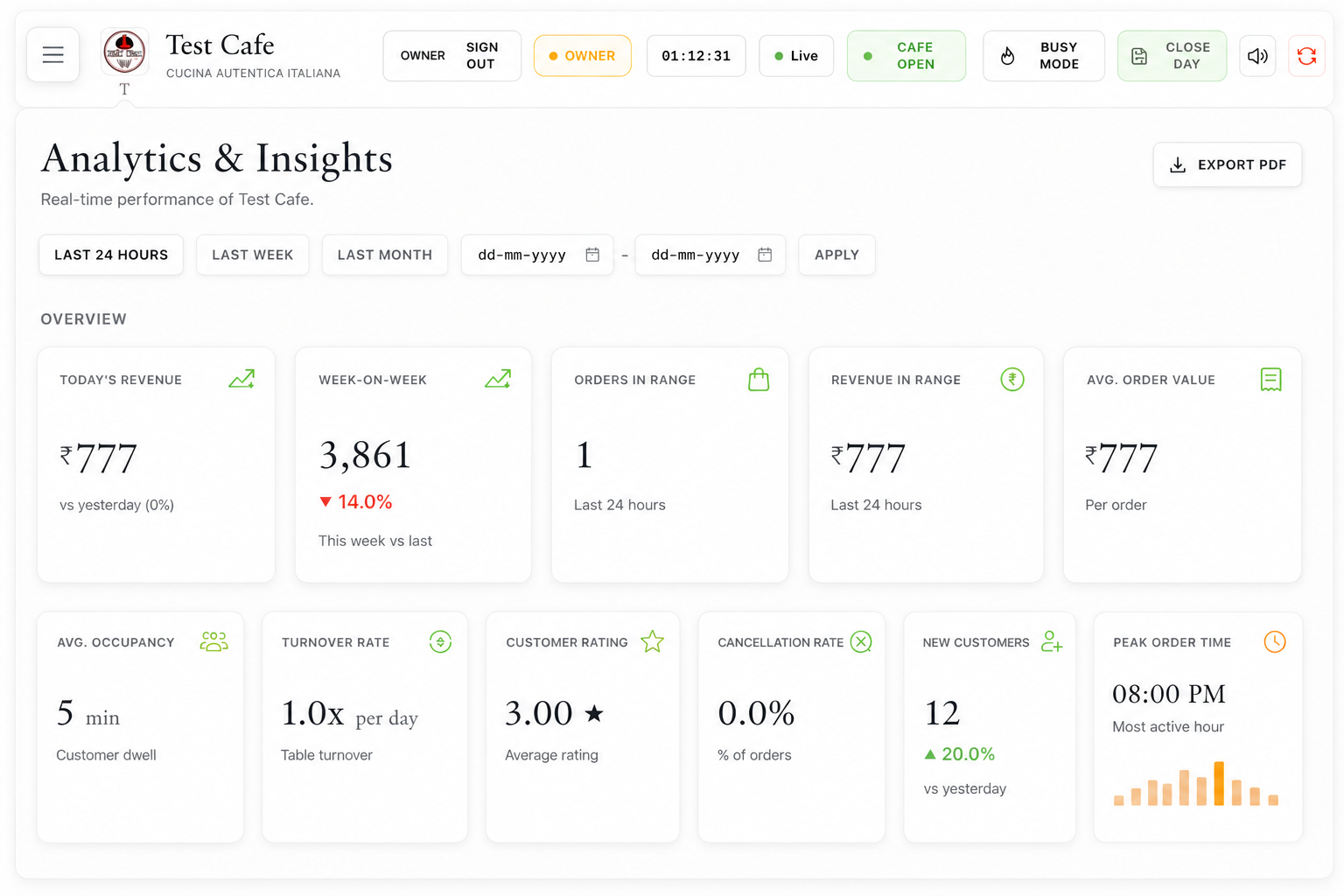The height and width of the screenshot is (896, 1344).
Task: Click the Test Cafe logo image
Action: tap(124, 52)
